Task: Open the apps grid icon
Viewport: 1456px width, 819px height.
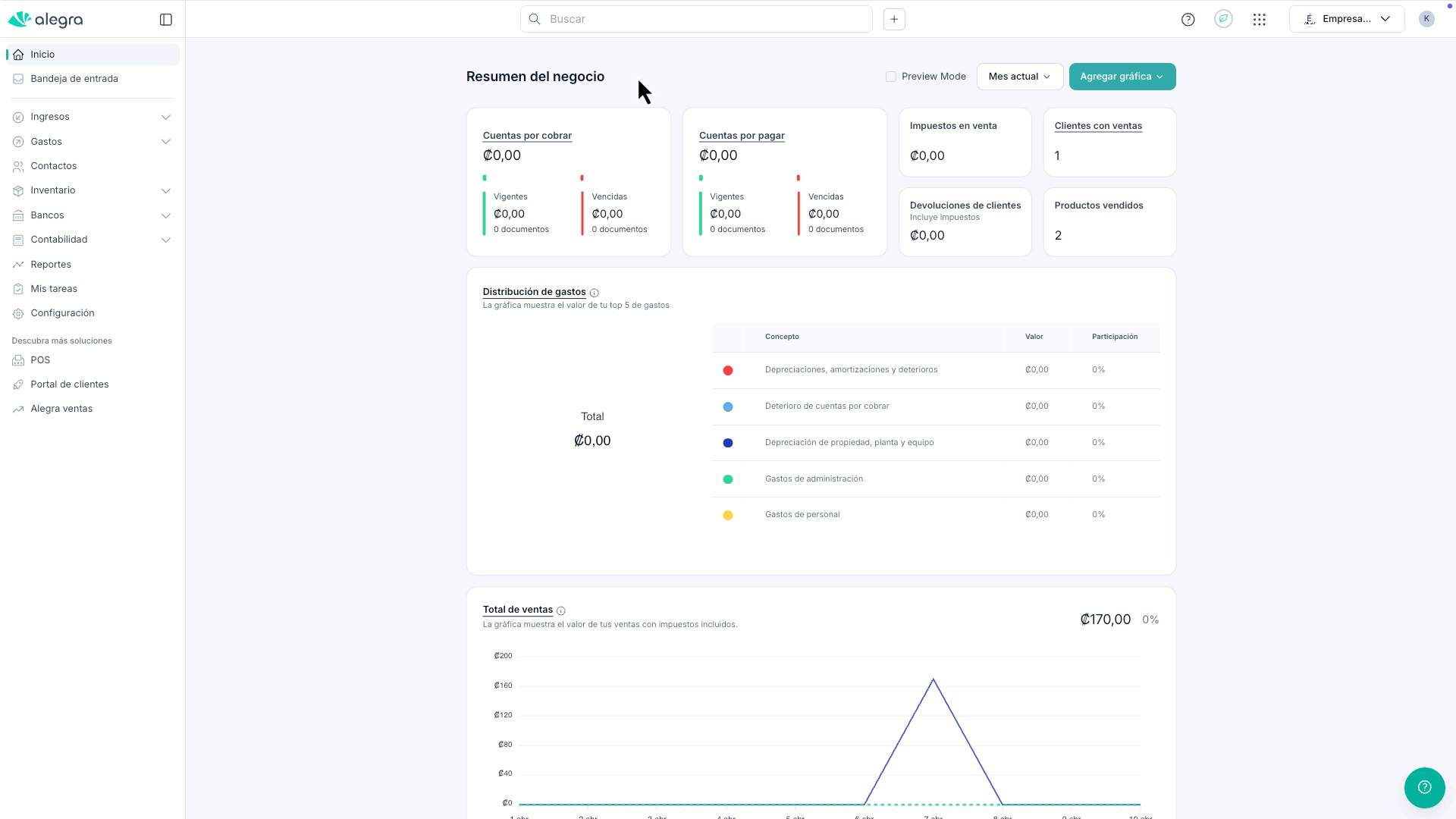Action: 1259,20
